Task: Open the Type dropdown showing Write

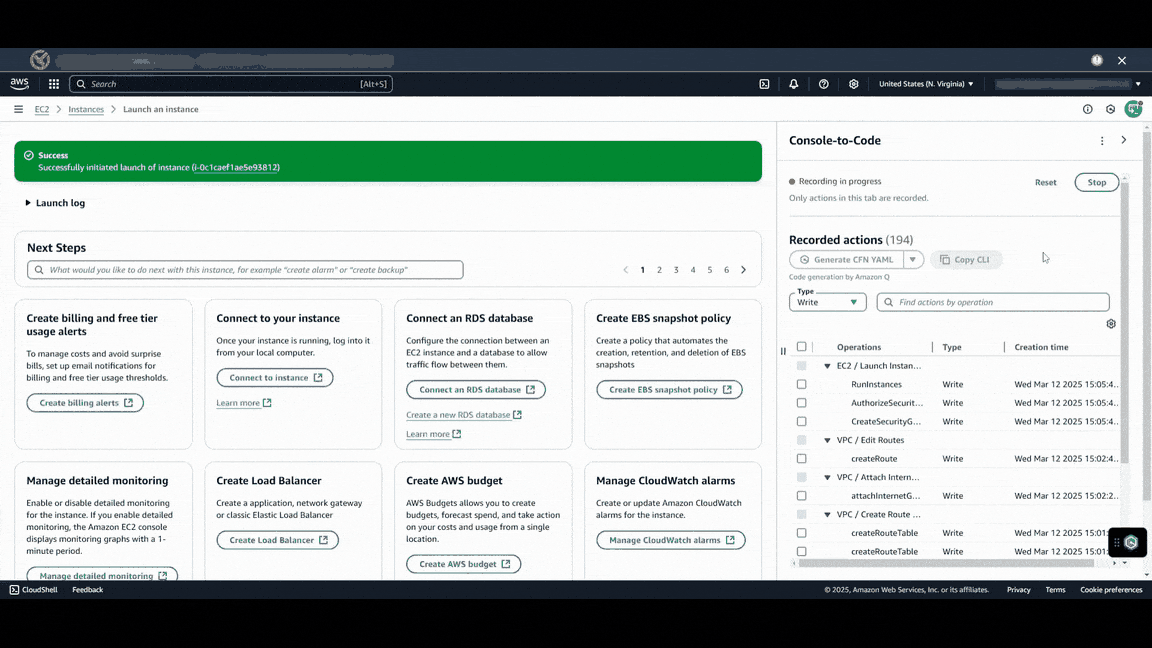Action: (x=827, y=301)
